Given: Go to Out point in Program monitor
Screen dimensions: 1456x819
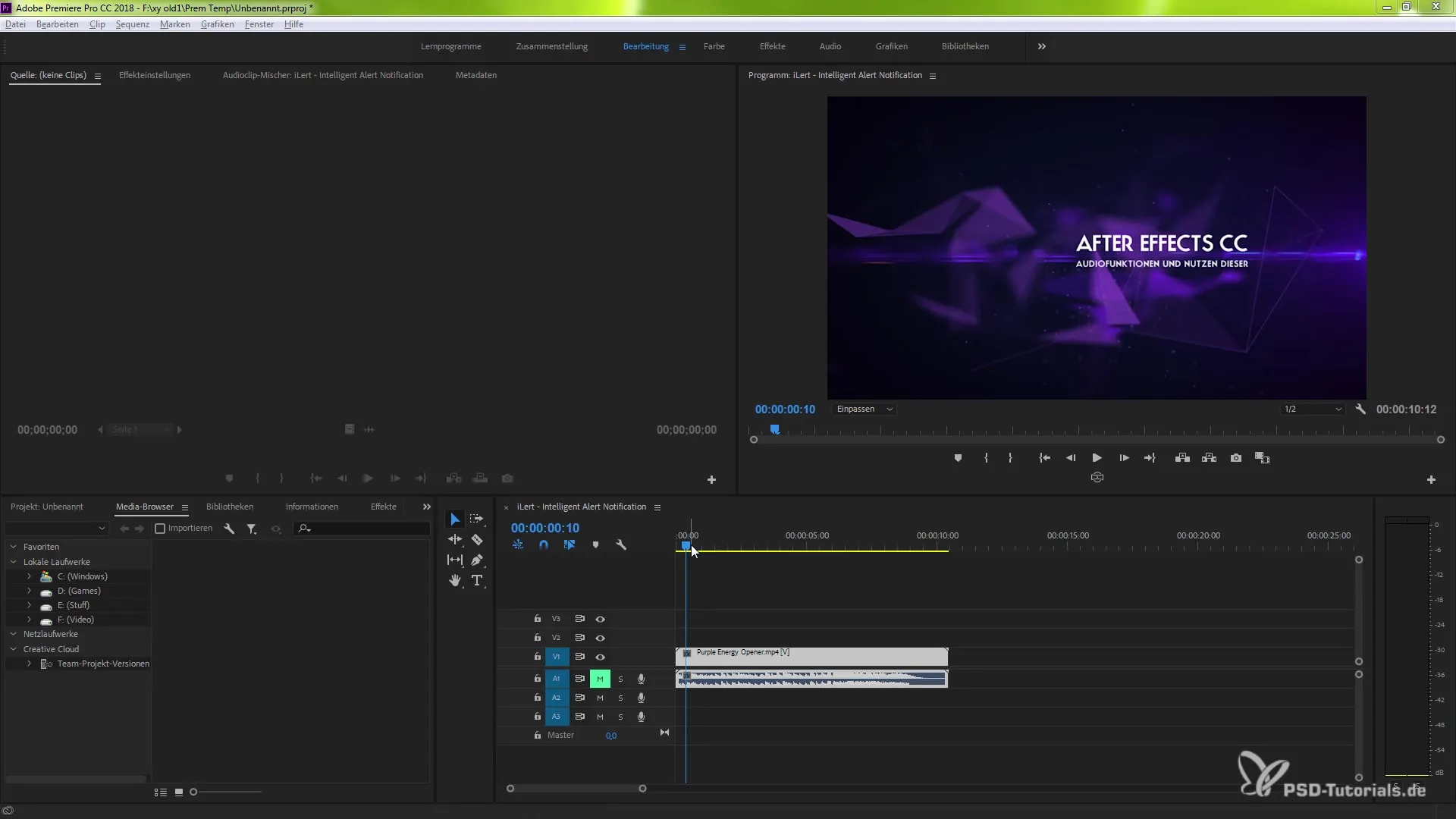Looking at the screenshot, I should coord(1150,458).
